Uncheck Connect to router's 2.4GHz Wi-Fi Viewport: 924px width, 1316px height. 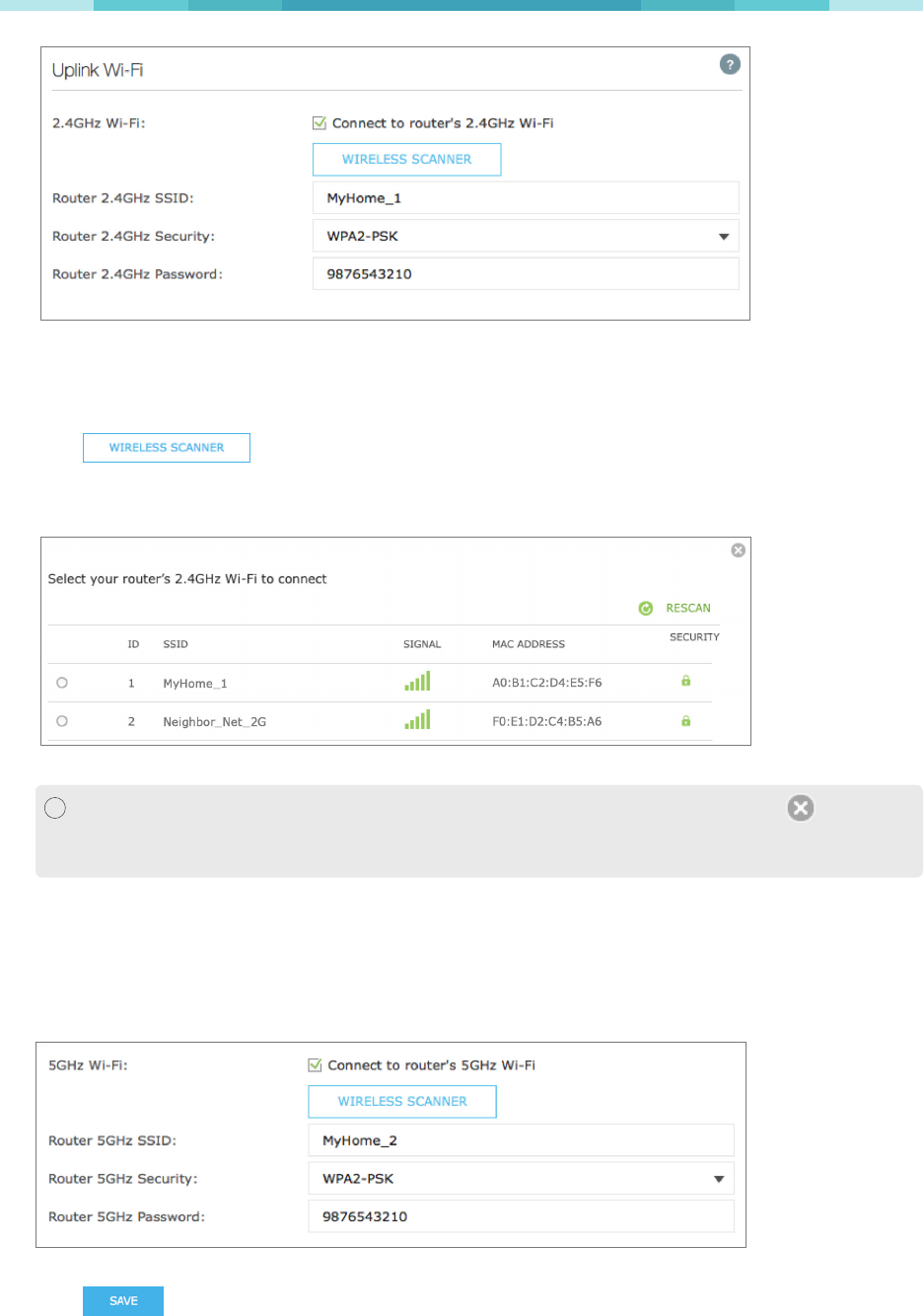point(320,123)
